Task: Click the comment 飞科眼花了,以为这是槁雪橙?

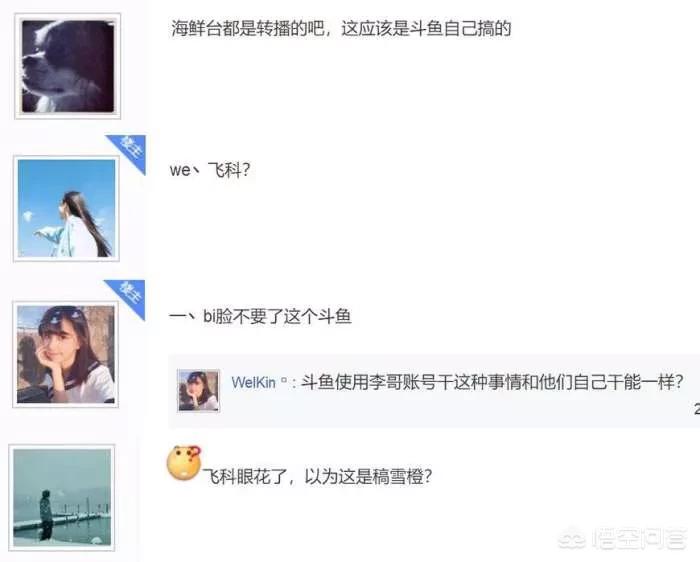Action: tap(317, 476)
